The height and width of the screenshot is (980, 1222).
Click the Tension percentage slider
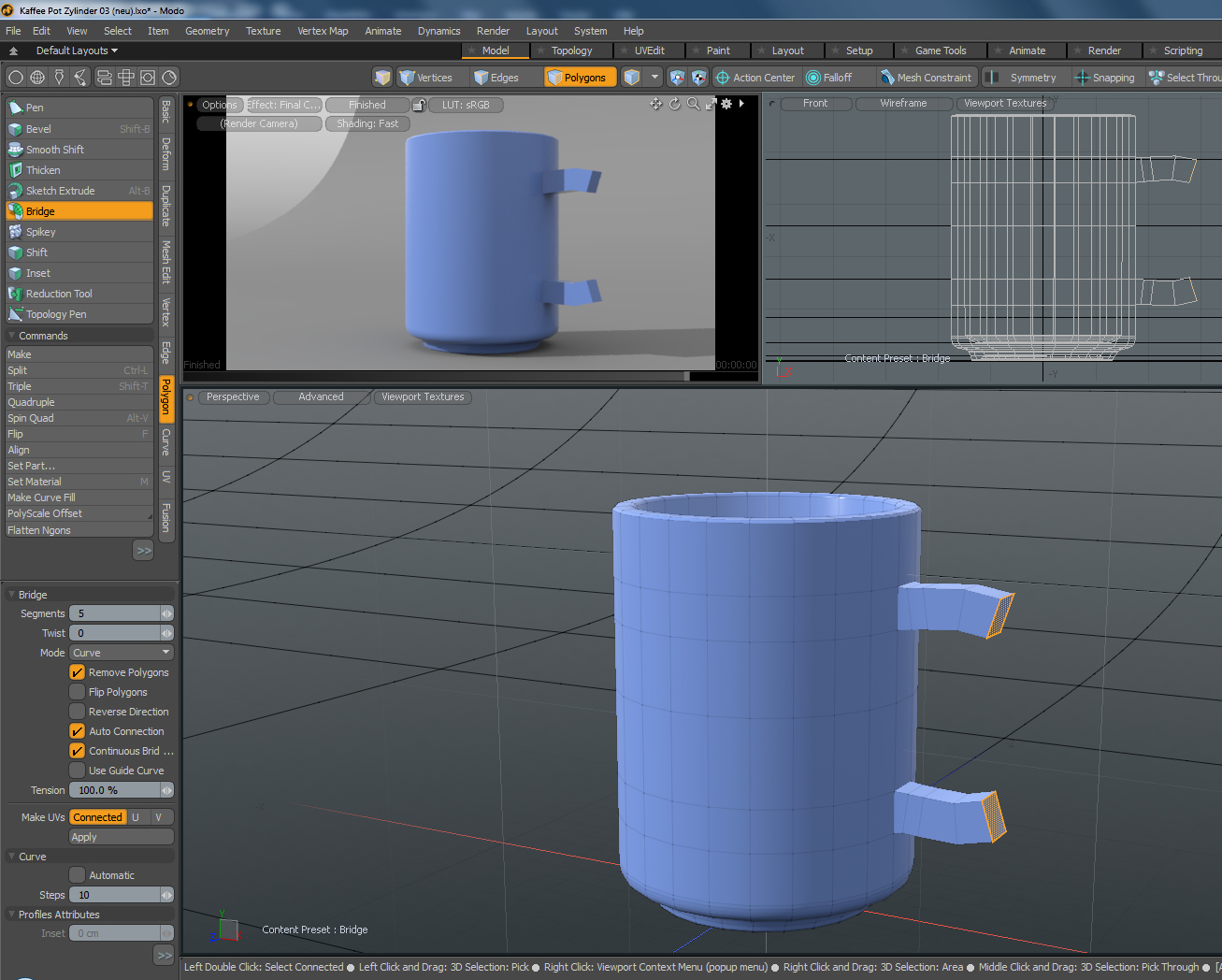(x=115, y=790)
